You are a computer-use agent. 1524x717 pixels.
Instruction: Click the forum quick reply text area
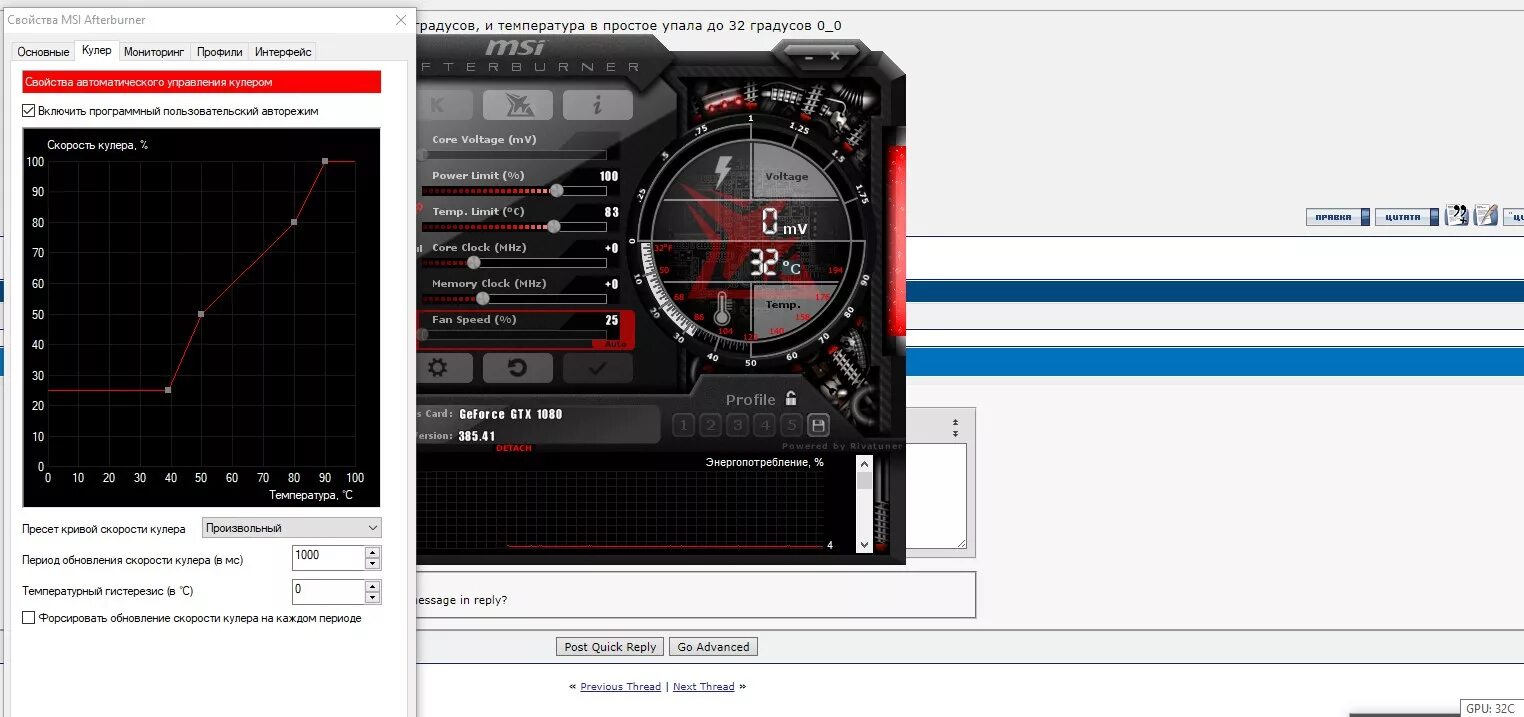pyautogui.click(x=935, y=496)
